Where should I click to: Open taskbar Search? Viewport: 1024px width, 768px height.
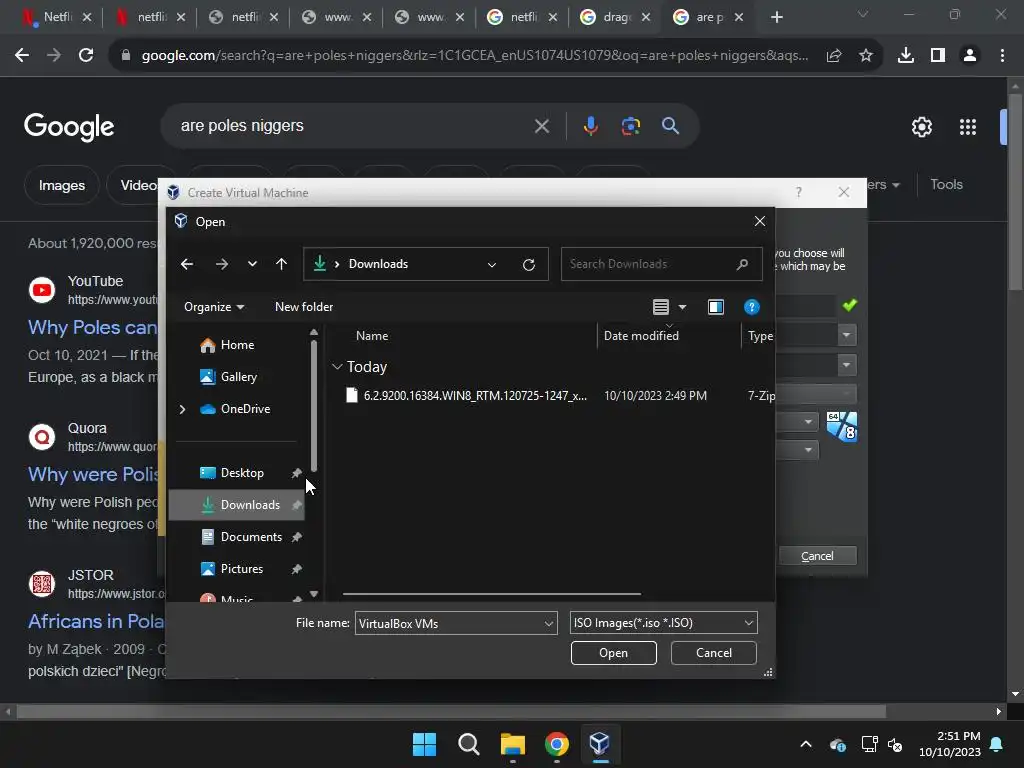coord(468,744)
